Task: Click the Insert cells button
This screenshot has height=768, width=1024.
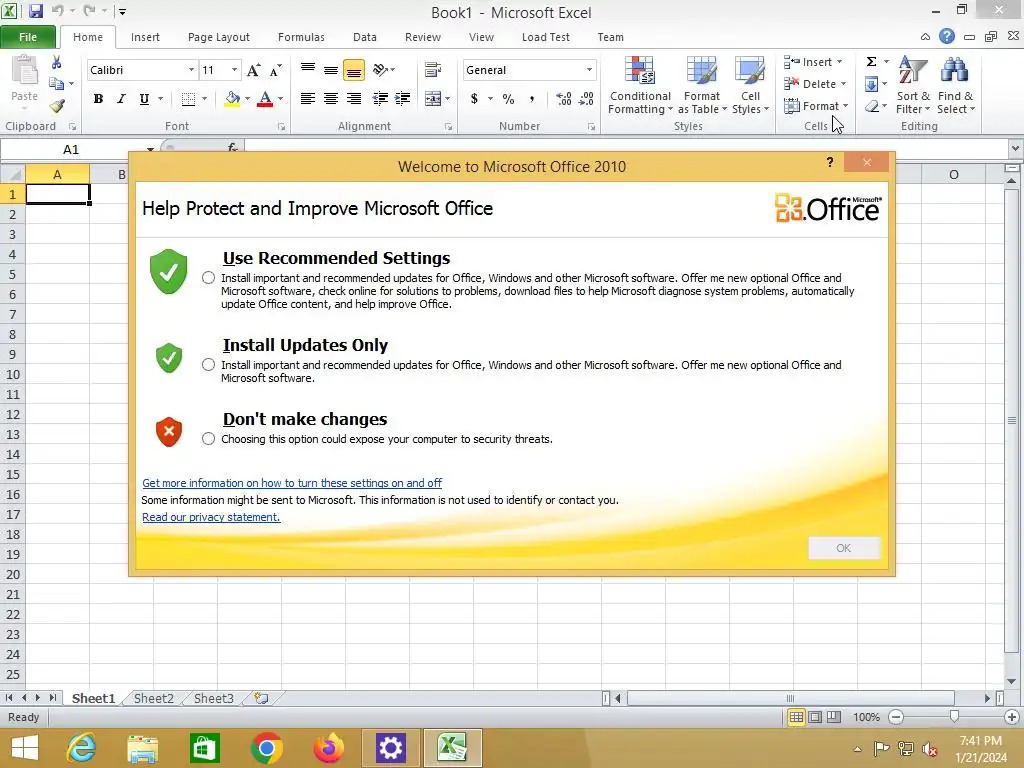Action: [x=813, y=62]
